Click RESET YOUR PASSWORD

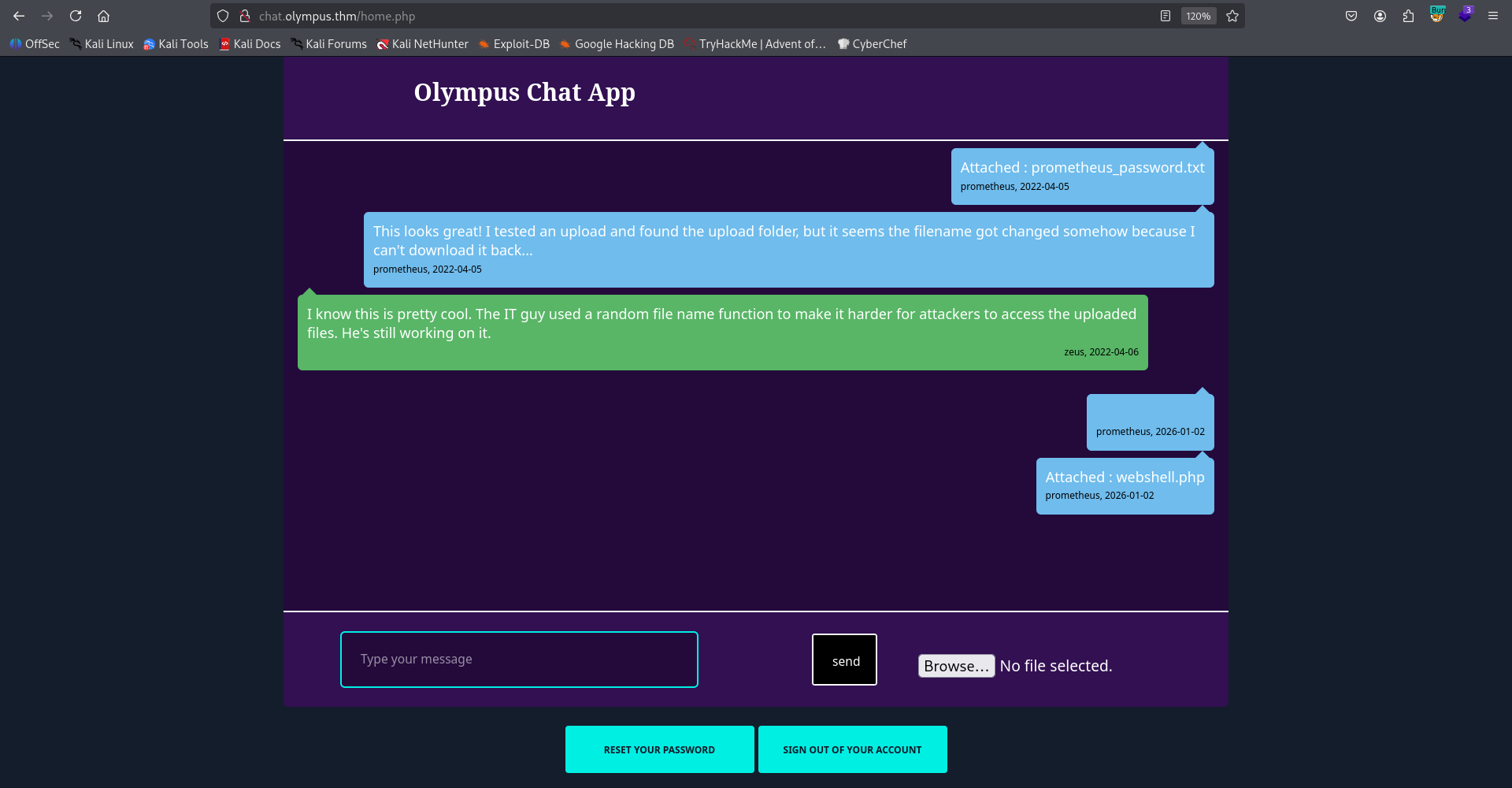pyautogui.click(x=659, y=749)
